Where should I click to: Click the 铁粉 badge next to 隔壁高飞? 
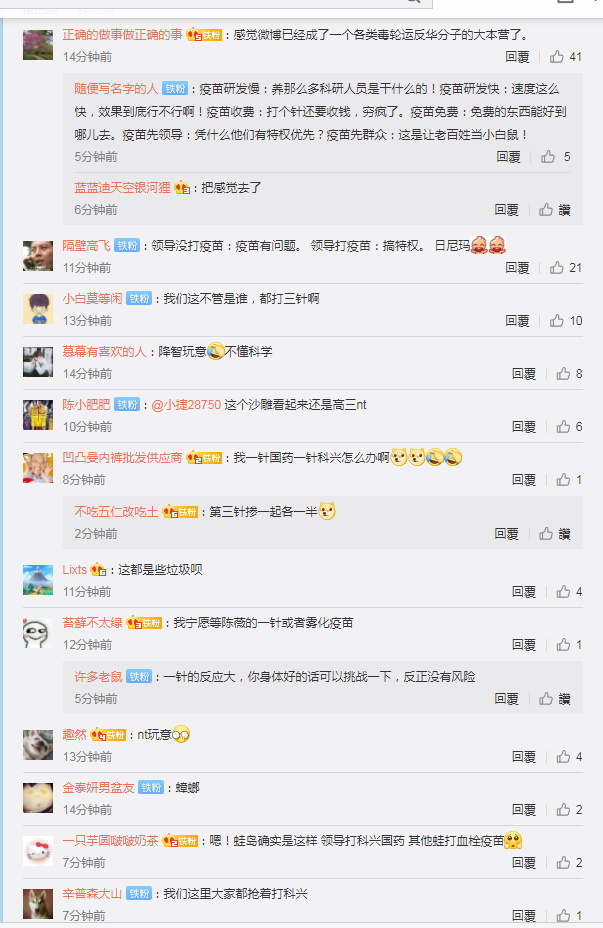pyautogui.click(x=127, y=246)
